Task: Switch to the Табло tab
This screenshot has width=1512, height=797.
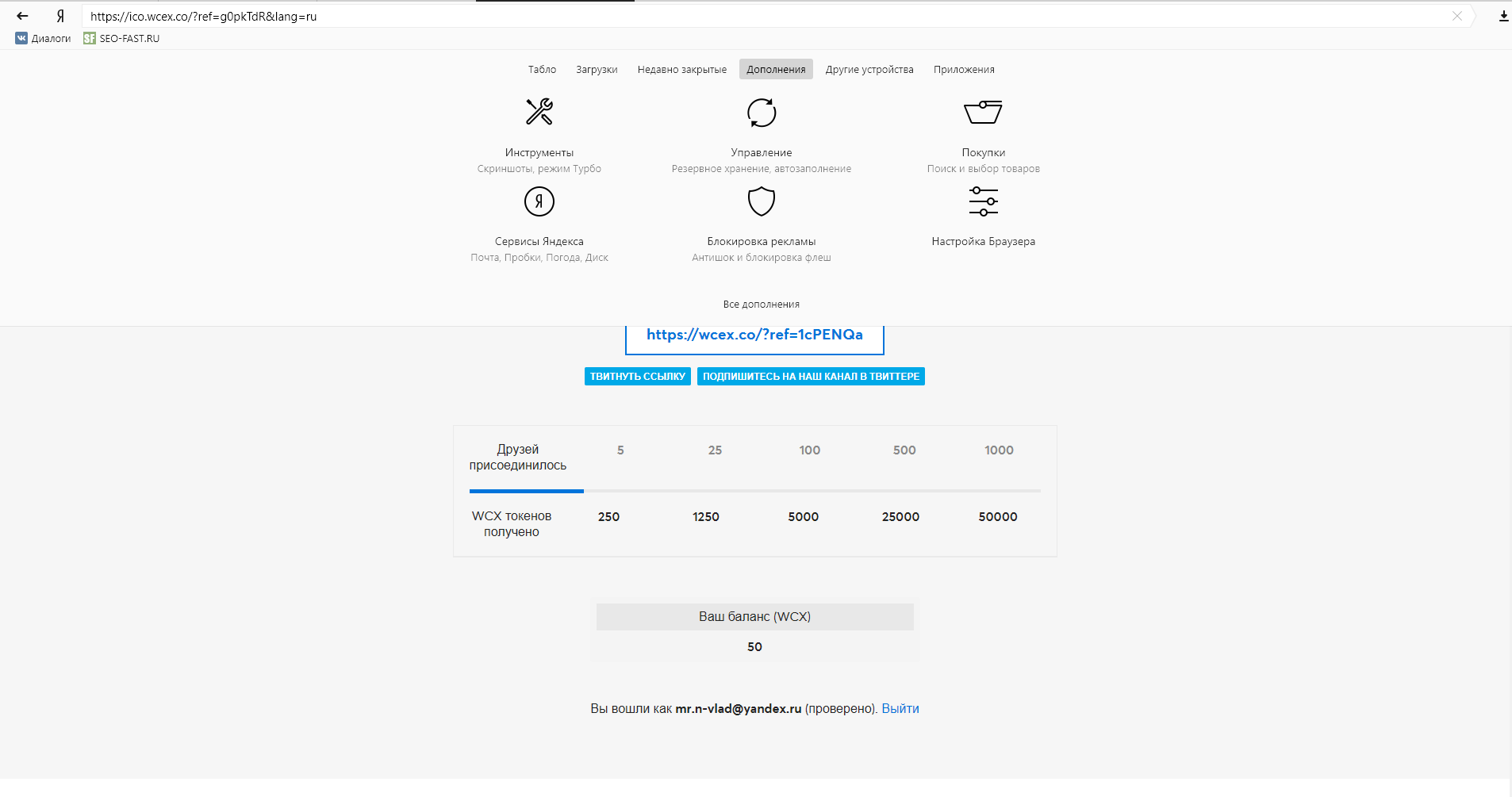Action: [x=542, y=70]
